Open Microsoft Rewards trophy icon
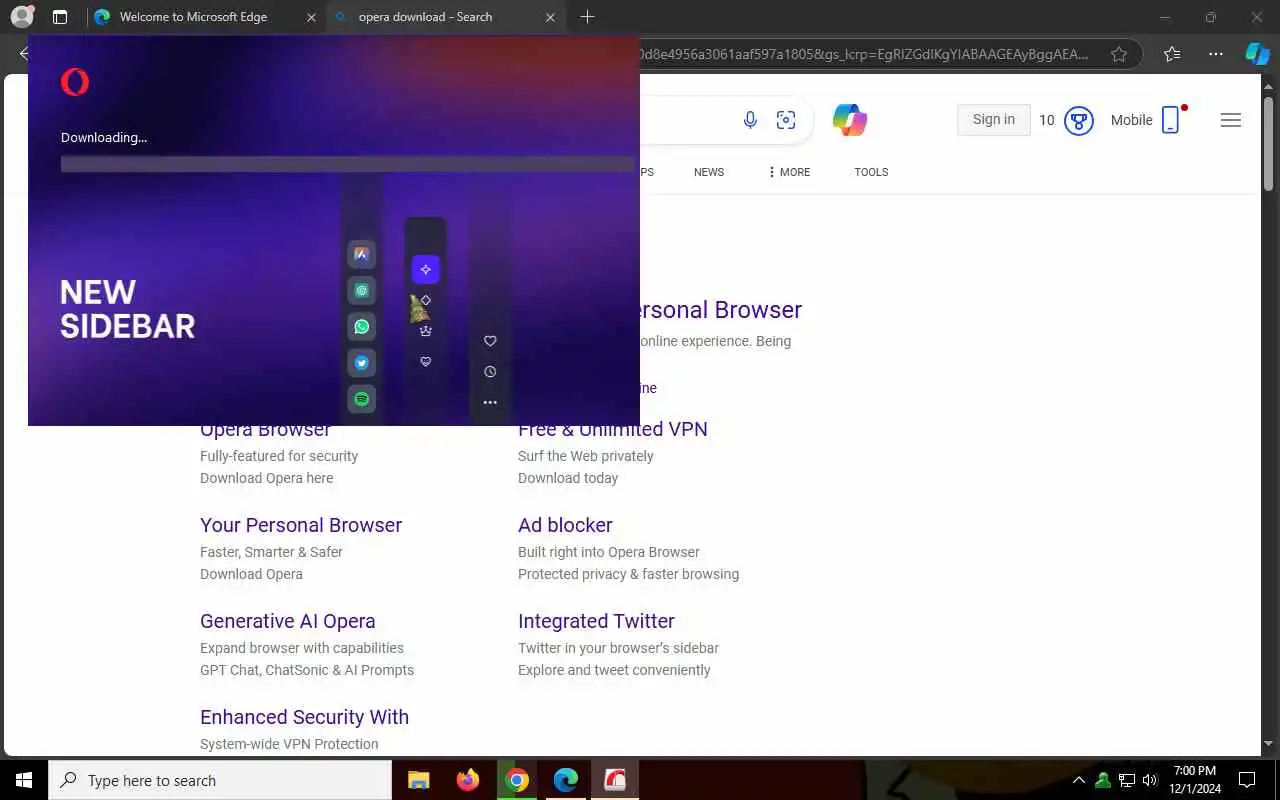The height and width of the screenshot is (800, 1280). [x=1078, y=121]
